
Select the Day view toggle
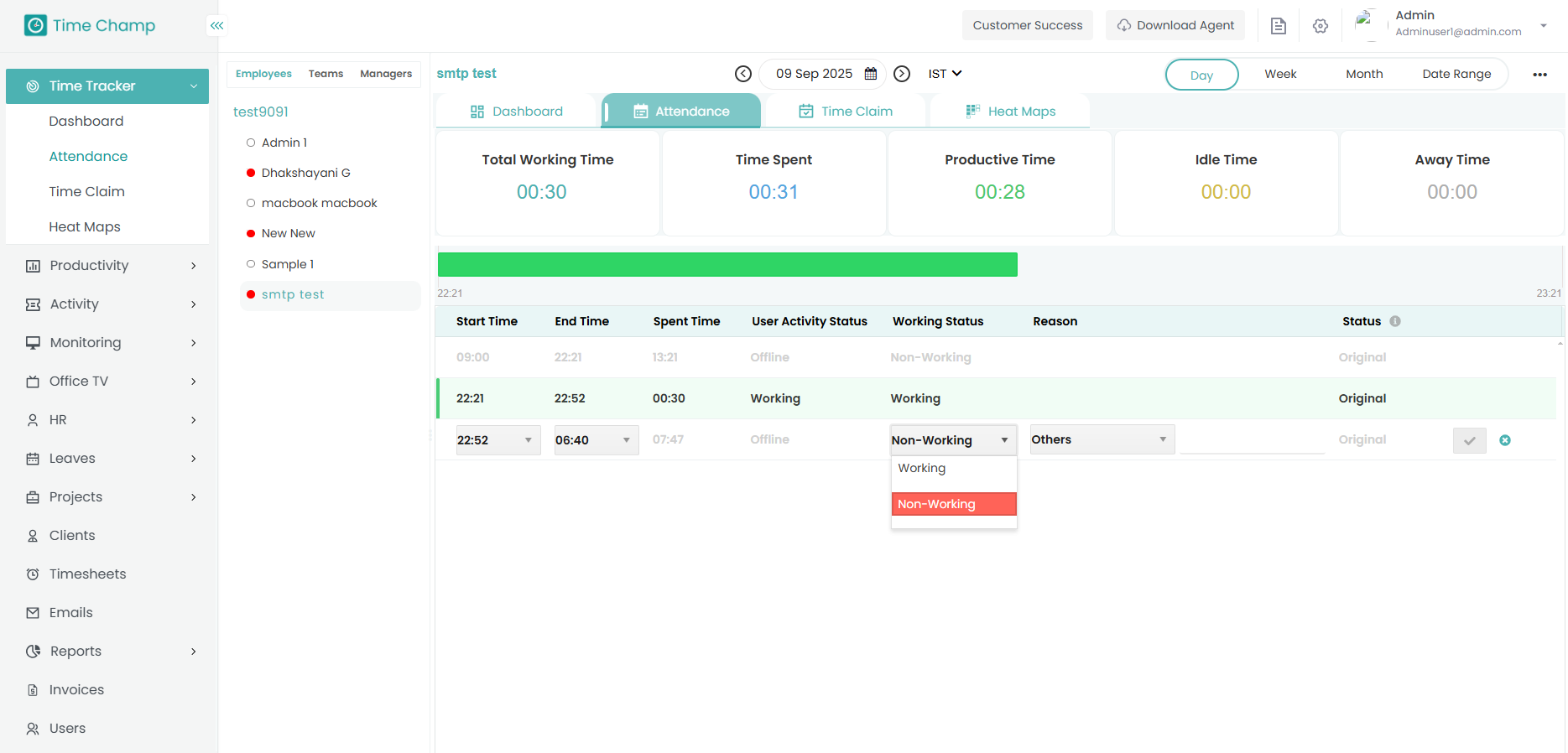1201,75
